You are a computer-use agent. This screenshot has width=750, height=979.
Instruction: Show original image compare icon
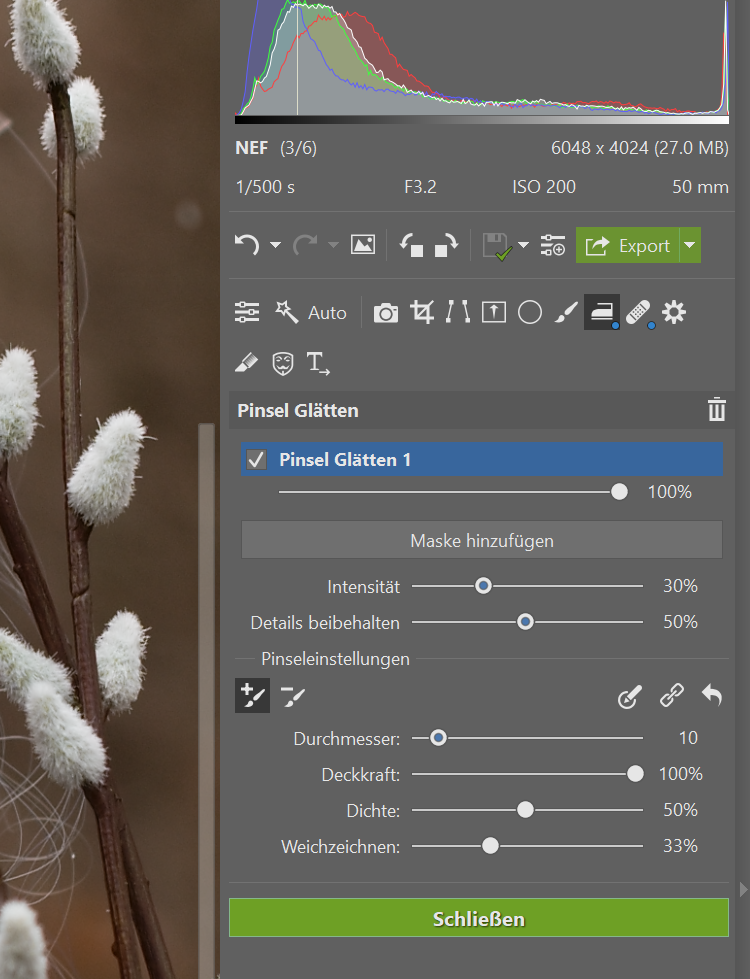(363, 245)
